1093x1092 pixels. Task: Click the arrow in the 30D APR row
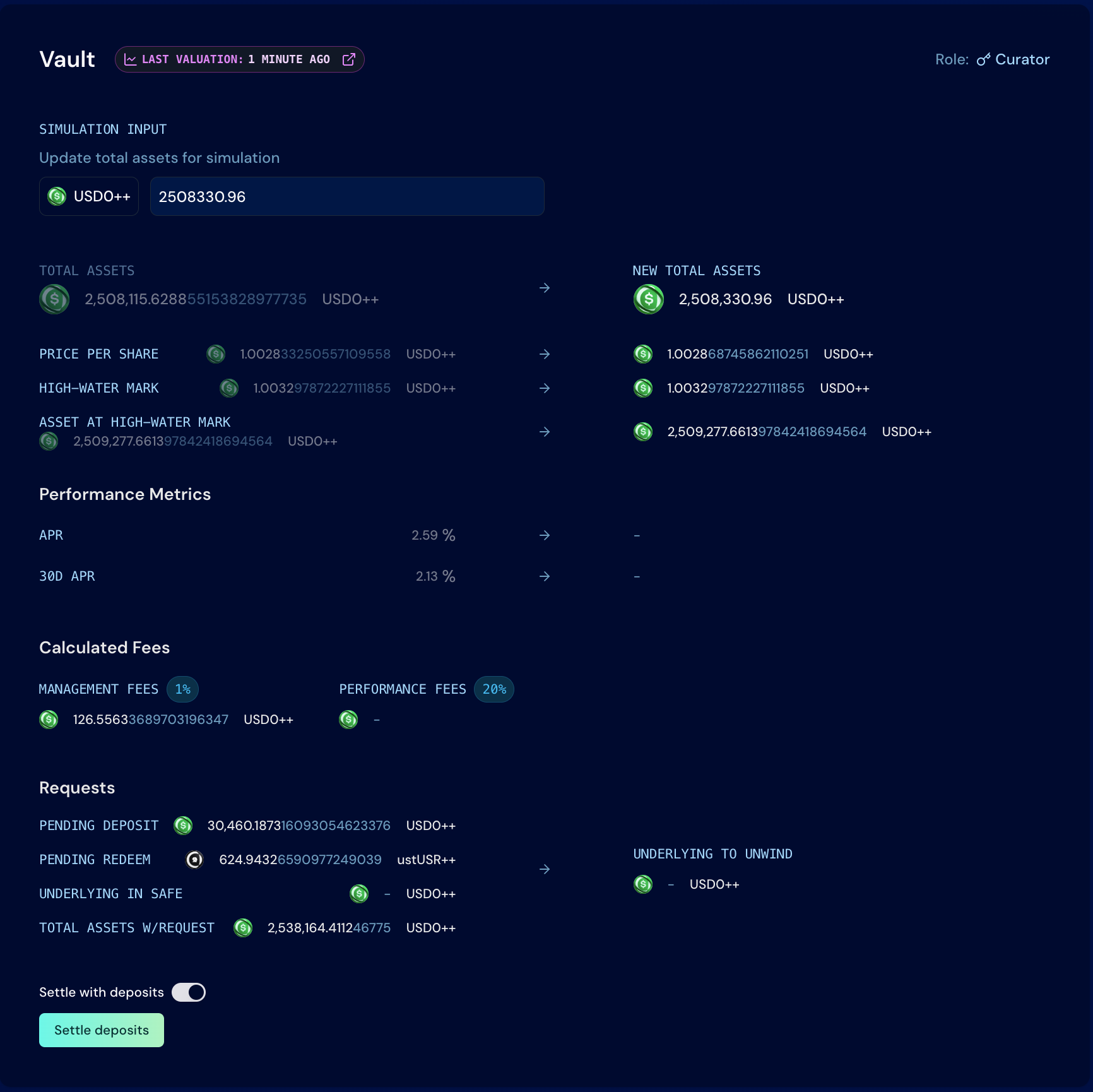[545, 576]
